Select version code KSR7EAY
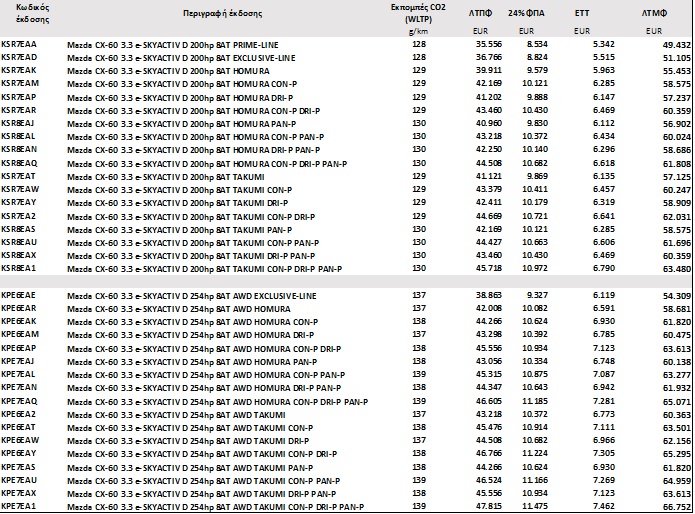 [19, 202]
